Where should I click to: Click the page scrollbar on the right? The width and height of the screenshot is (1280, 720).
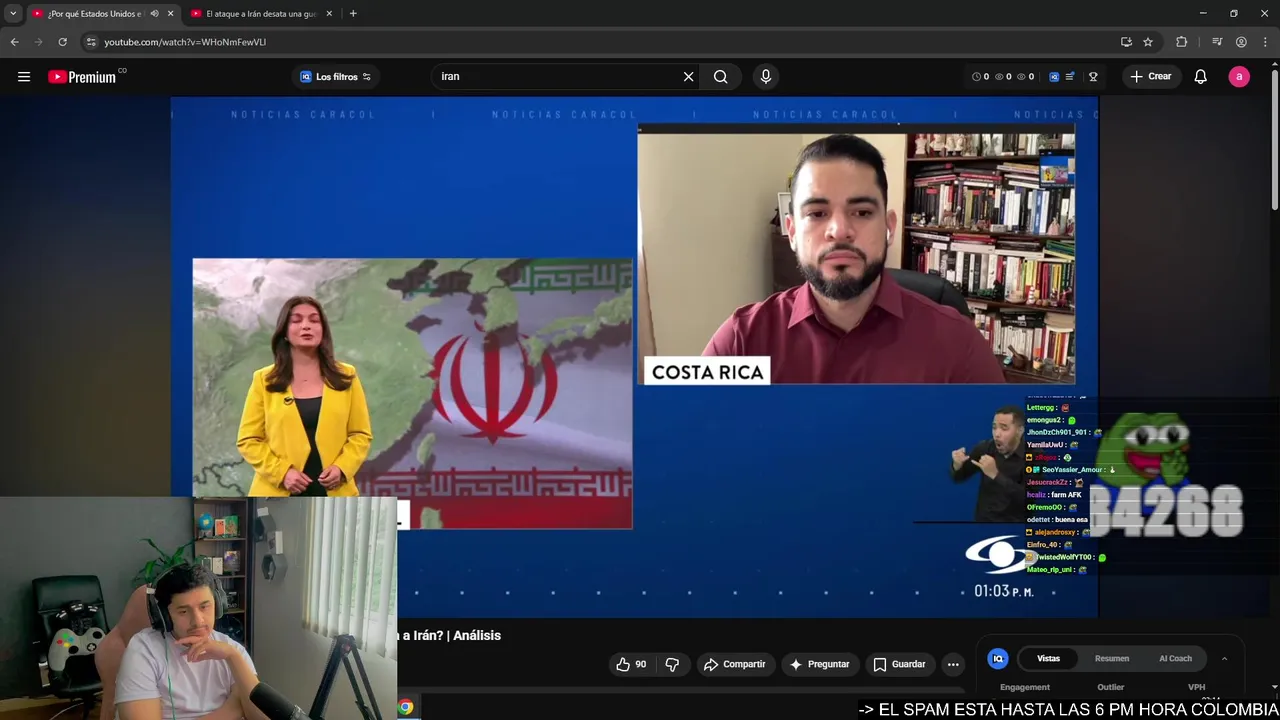(x=1274, y=140)
